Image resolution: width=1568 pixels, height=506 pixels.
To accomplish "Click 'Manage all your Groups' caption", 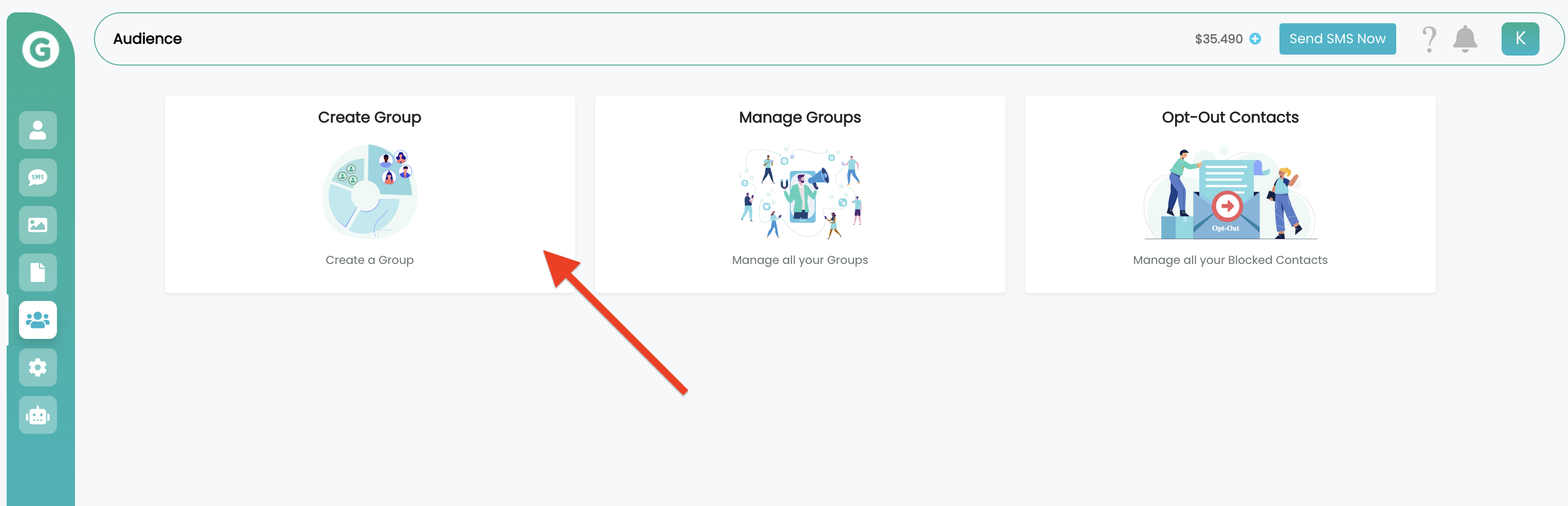I will 800,260.
